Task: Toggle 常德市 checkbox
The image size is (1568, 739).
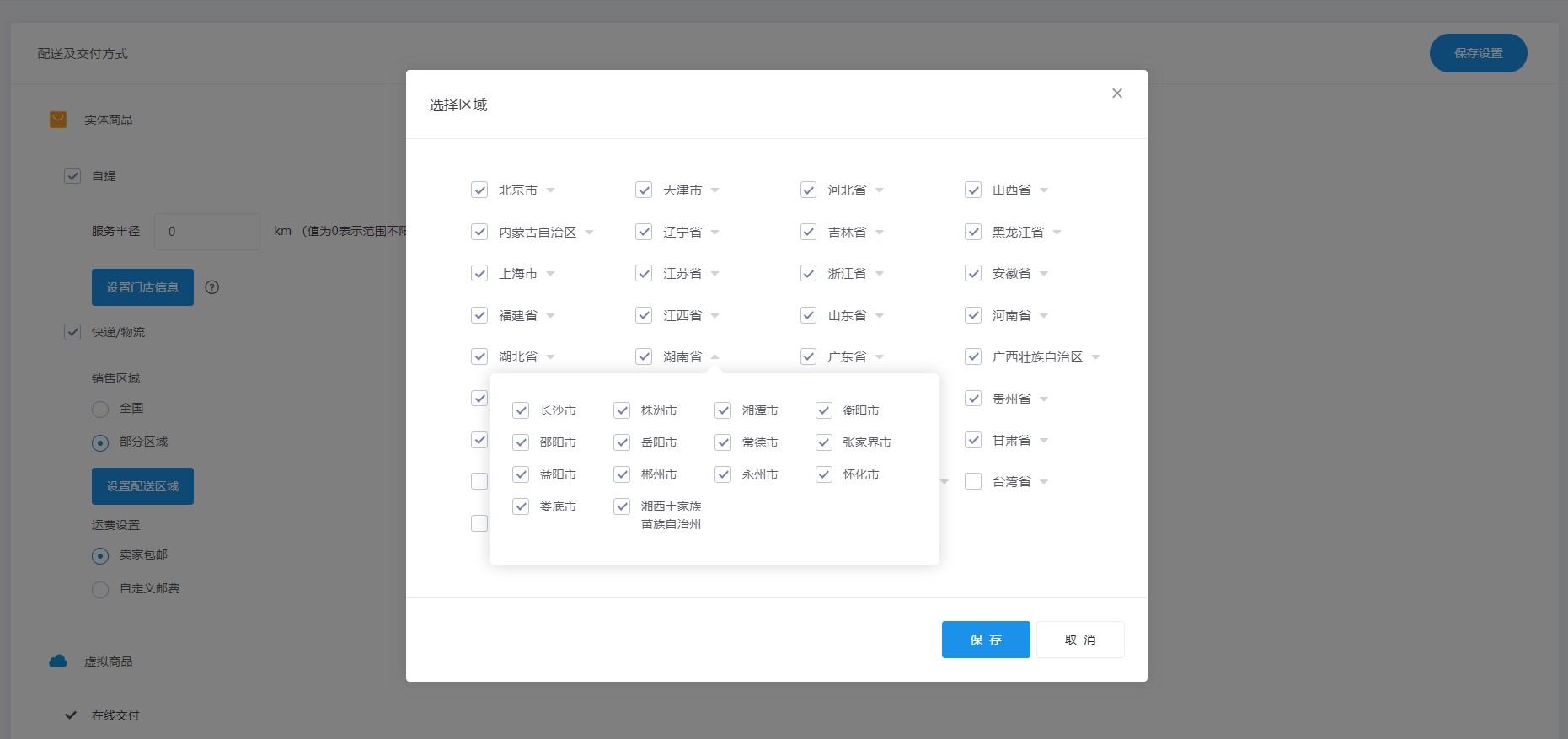Action: point(723,442)
